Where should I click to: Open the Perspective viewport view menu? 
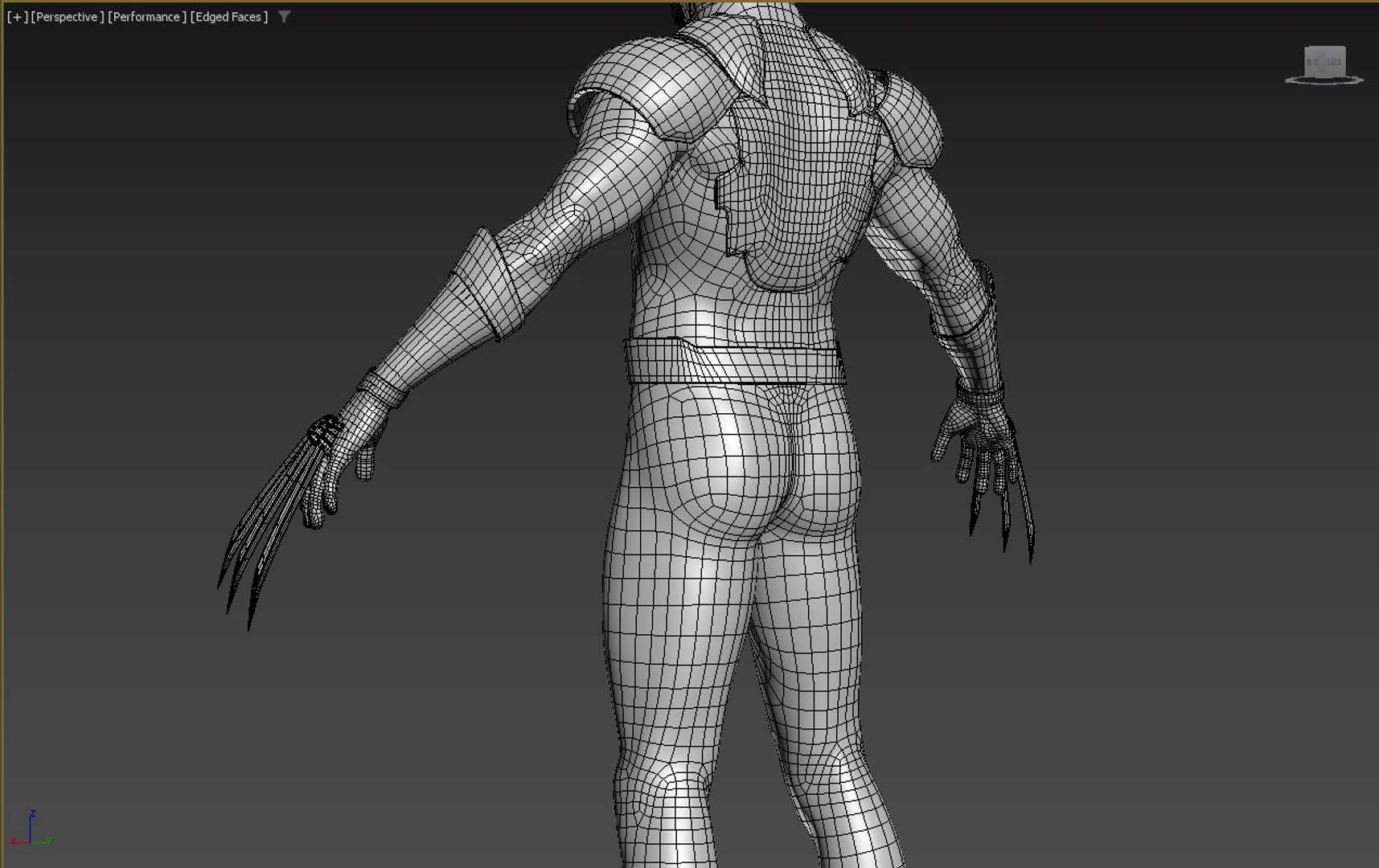coord(68,17)
